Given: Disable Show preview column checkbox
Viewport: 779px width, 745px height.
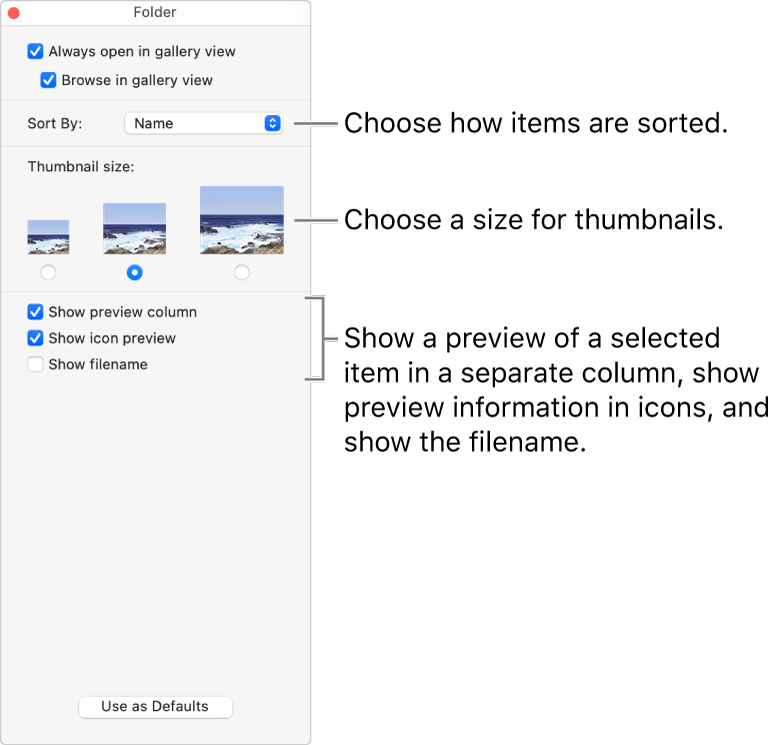Looking at the screenshot, I should pyautogui.click(x=35, y=312).
